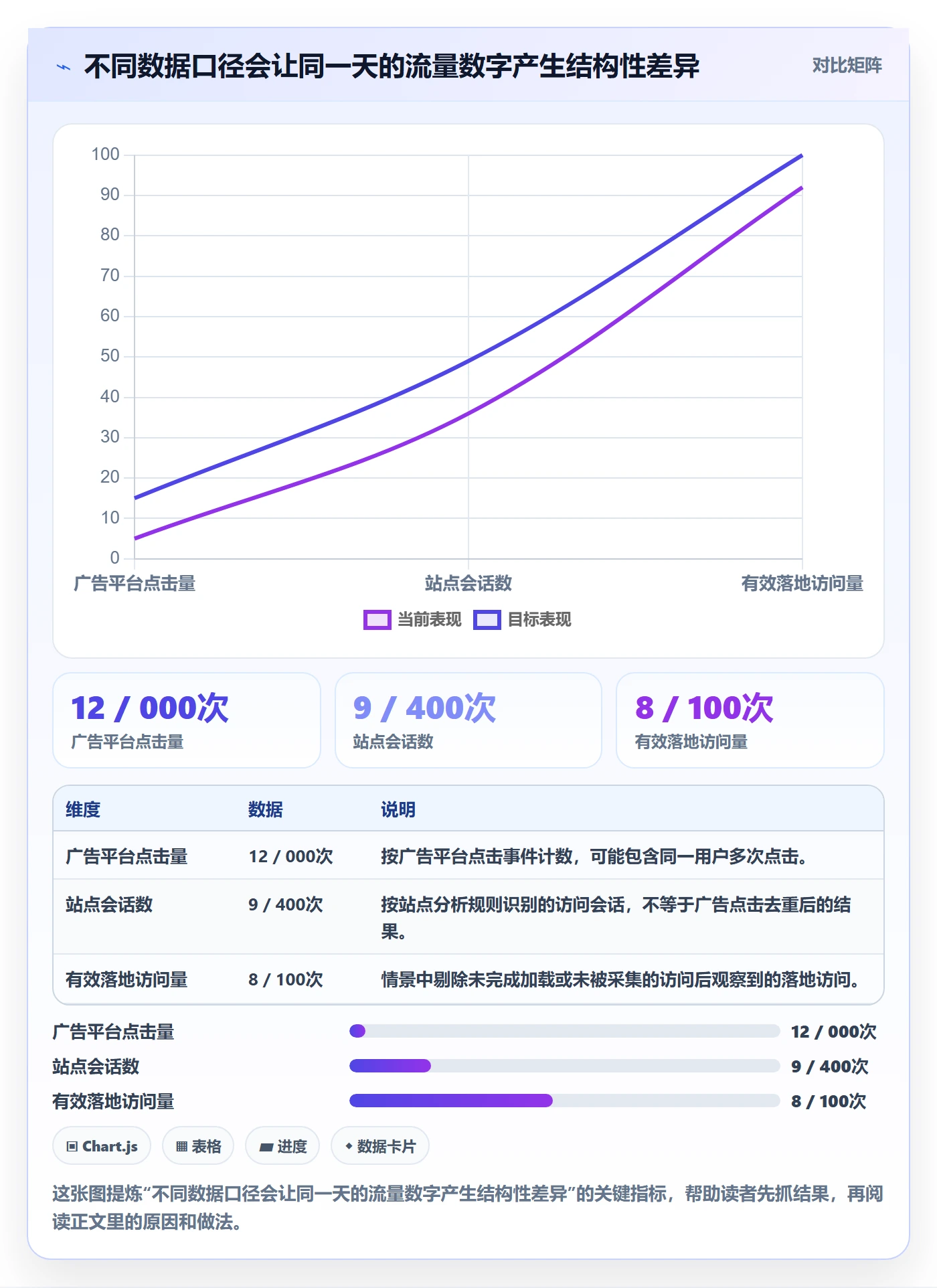Click the 9 / 400次 progress value label
Screen dimensions: 937x1288
[829, 1066]
